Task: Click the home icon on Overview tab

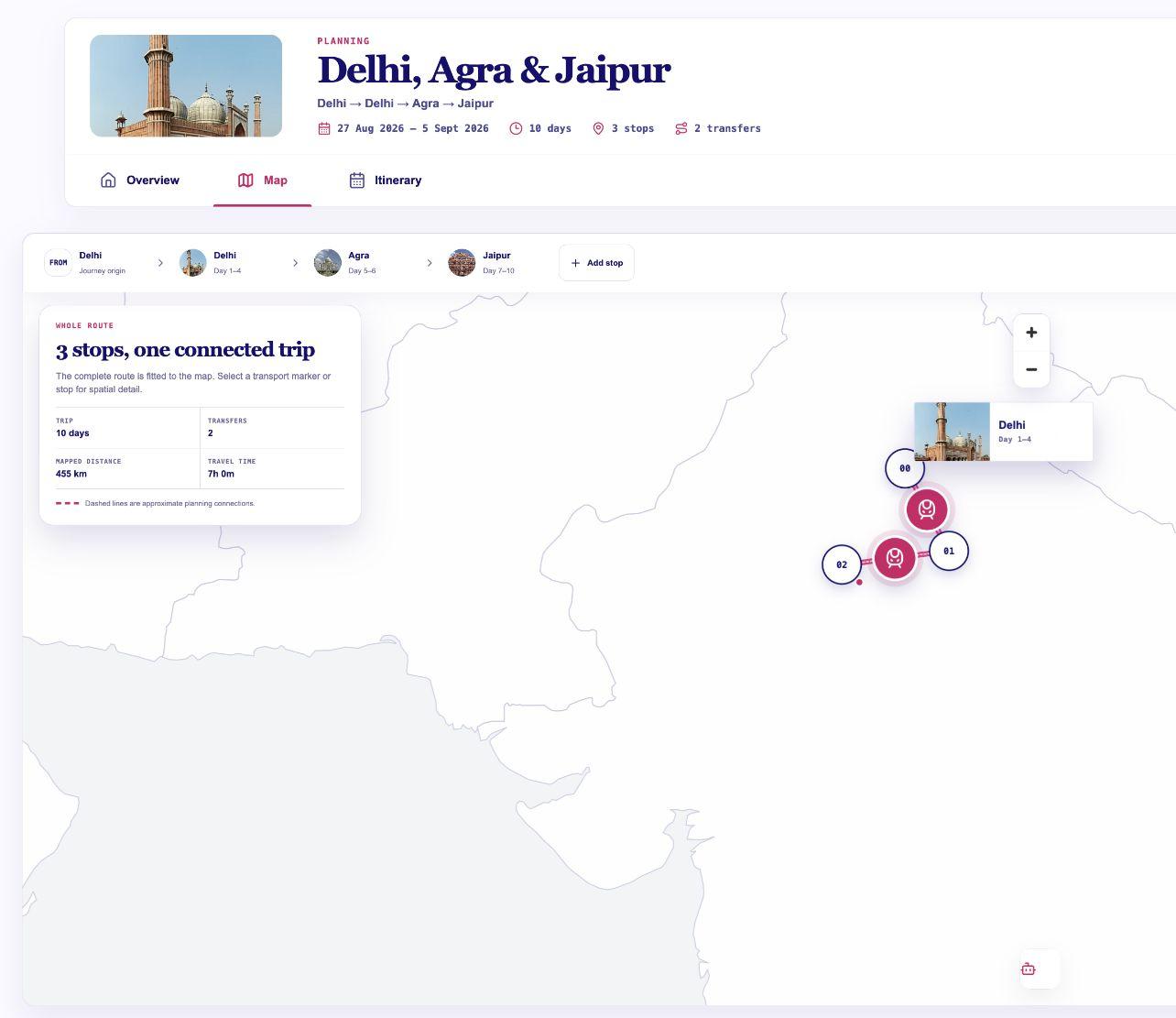Action: tap(108, 181)
